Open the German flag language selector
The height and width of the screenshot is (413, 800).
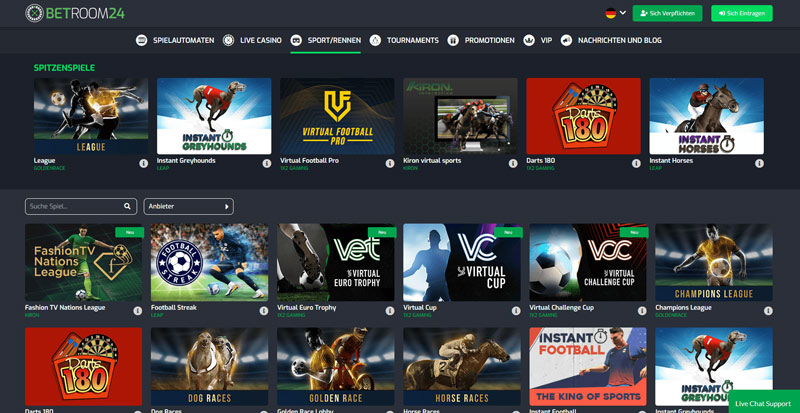click(615, 13)
